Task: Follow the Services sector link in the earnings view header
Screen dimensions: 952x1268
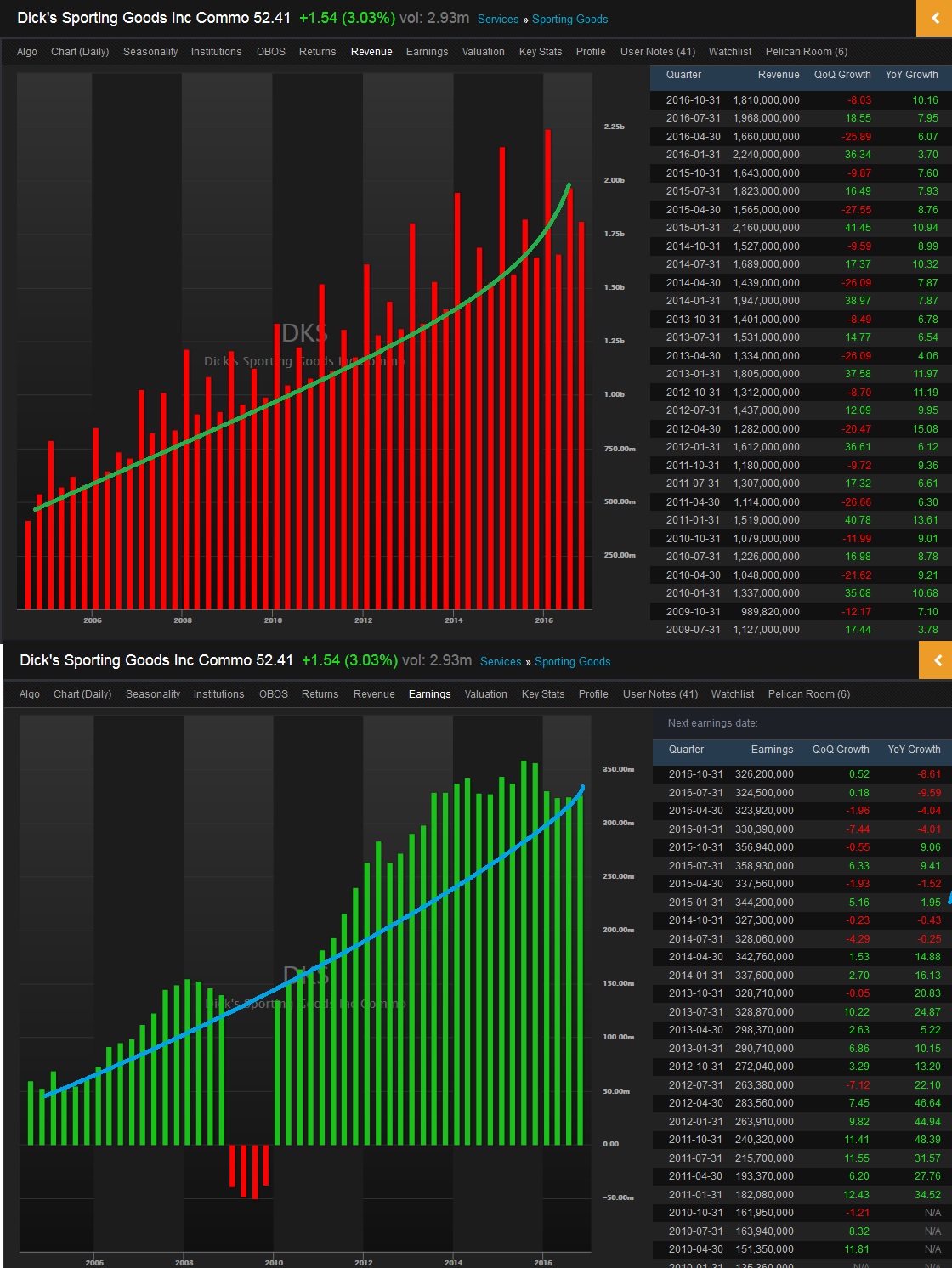Action: [x=501, y=662]
